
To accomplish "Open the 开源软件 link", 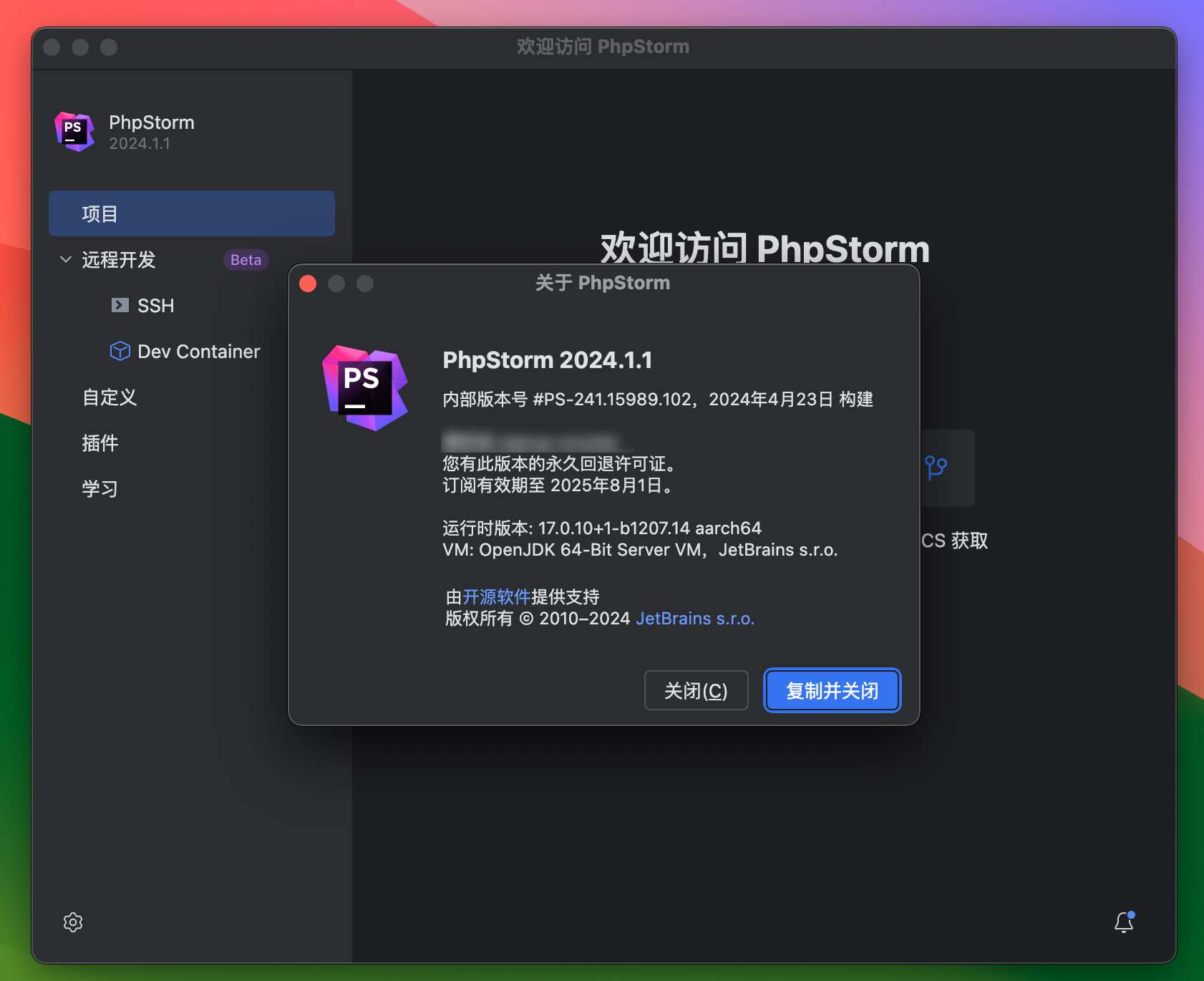I will (497, 596).
